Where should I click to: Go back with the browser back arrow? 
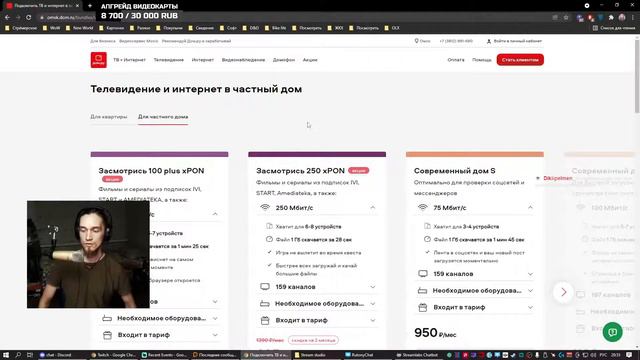(7, 17)
